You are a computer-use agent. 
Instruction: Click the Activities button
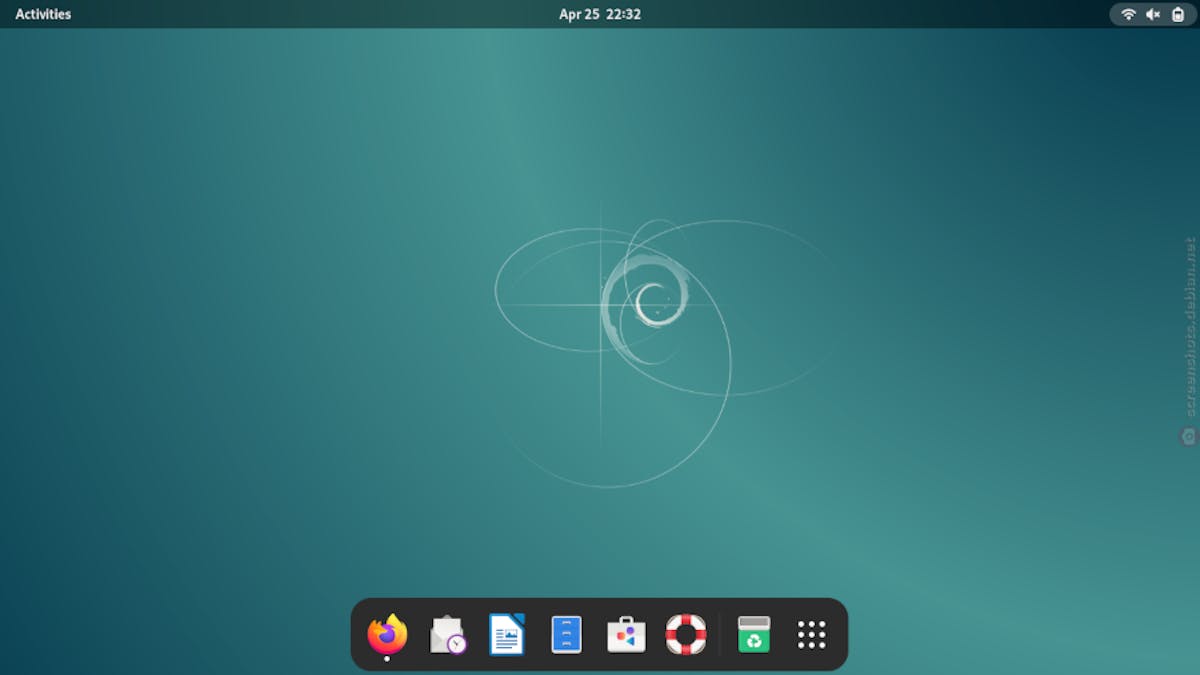[43, 14]
